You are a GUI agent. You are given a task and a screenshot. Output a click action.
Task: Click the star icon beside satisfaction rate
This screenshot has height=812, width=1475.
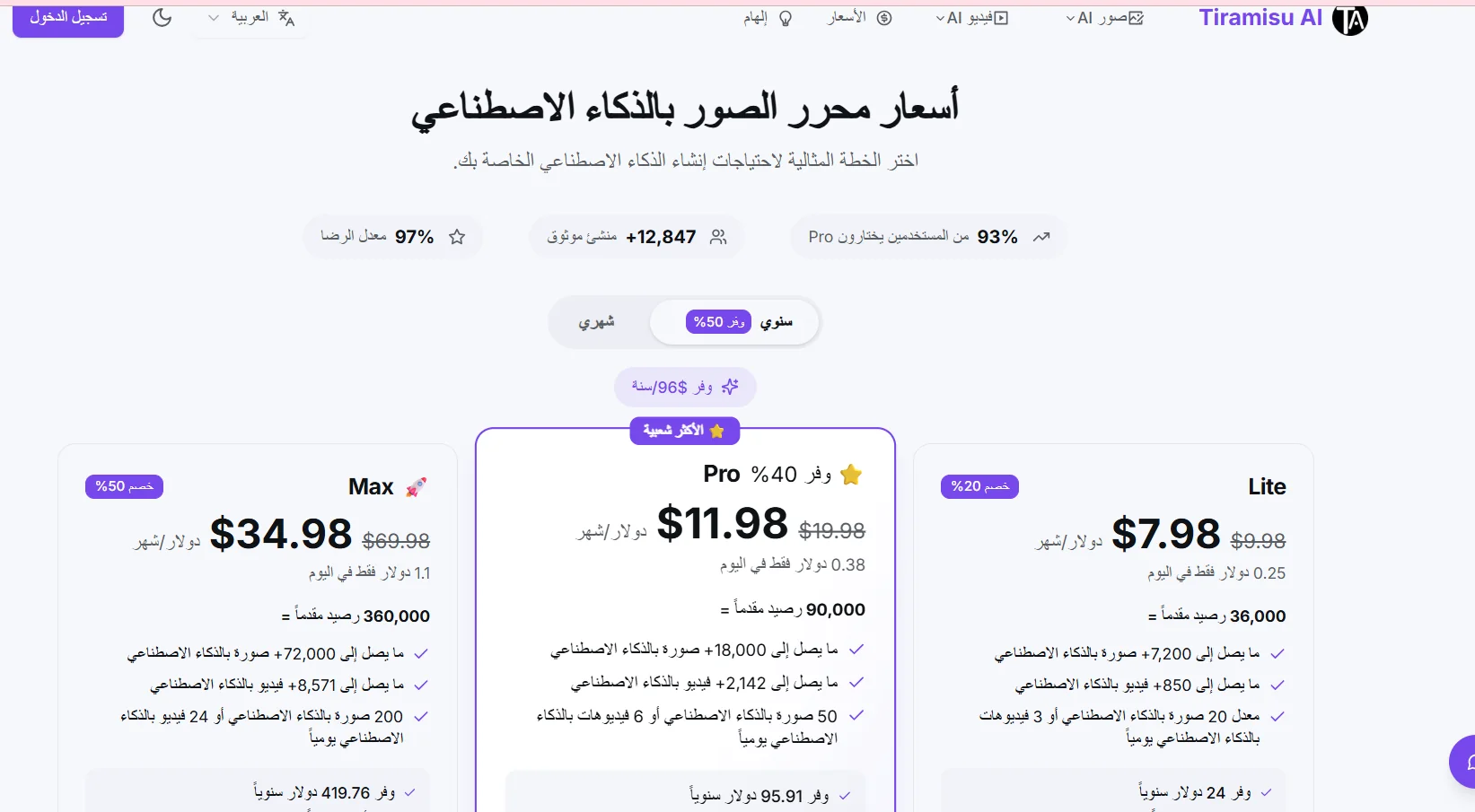(x=457, y=237)
